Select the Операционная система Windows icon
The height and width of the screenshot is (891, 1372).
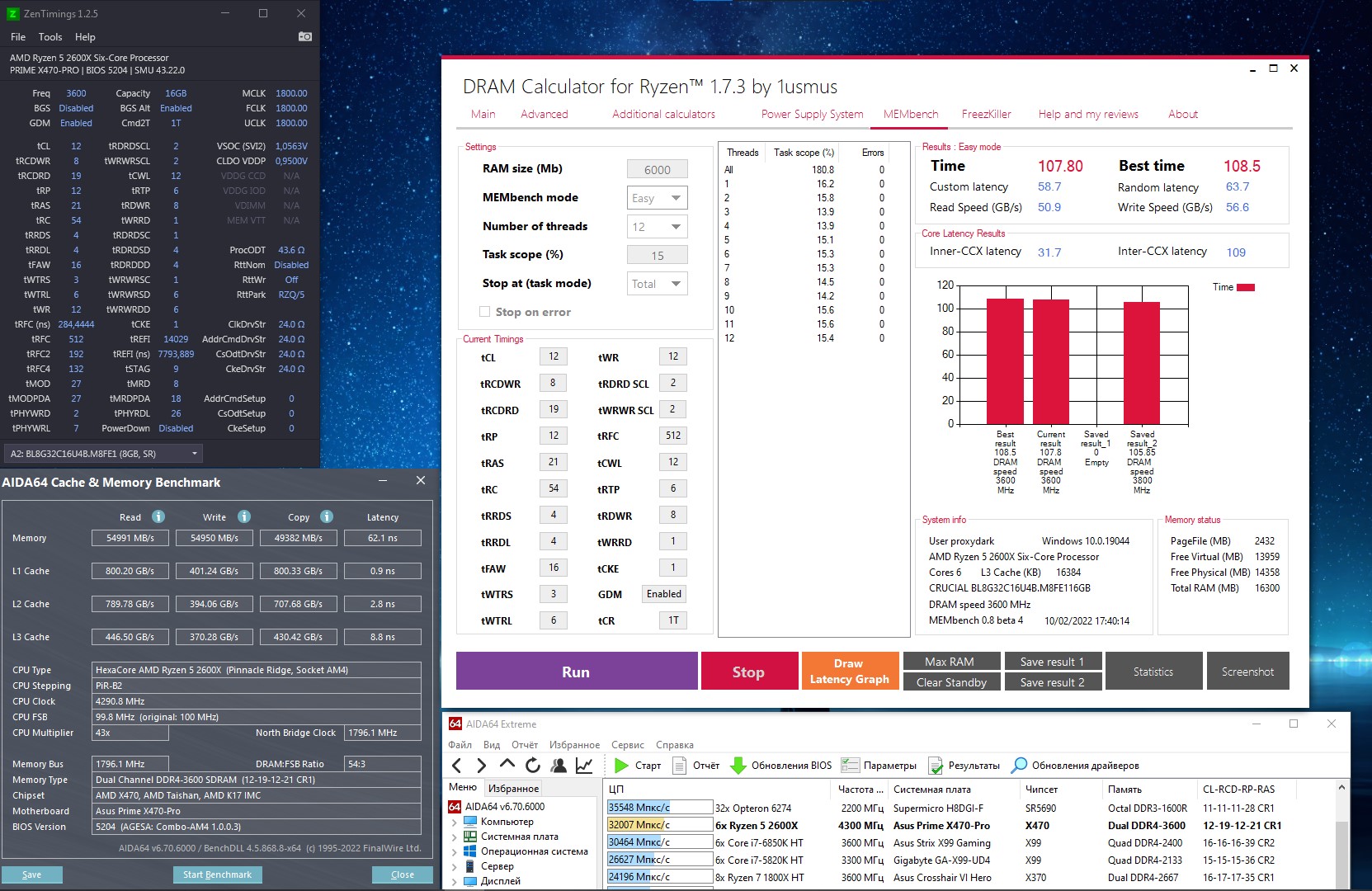coord(470,851)
